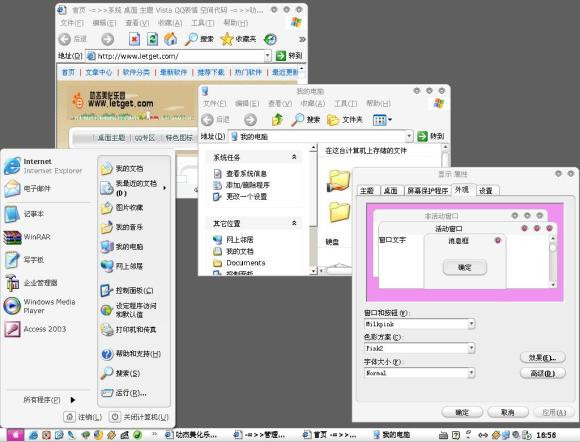Viewport: 580px width, 442px height.
Task: Switch to the Themes tab in Display Properties
Action: [x=367, y=190]
